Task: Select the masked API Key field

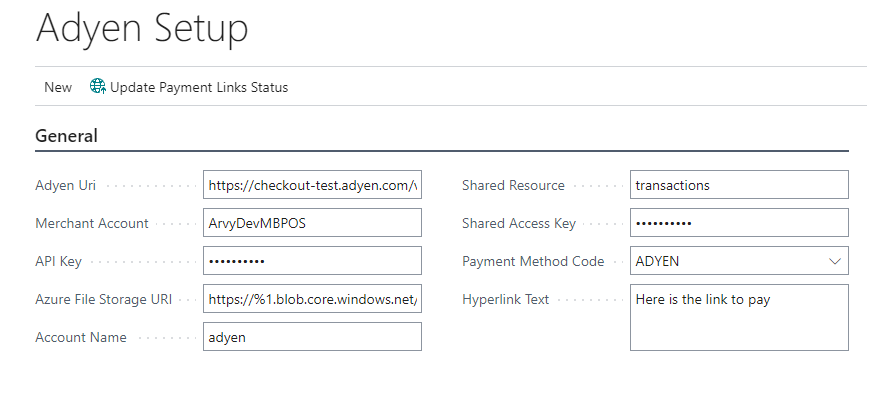Action: (x=311, y=261)
